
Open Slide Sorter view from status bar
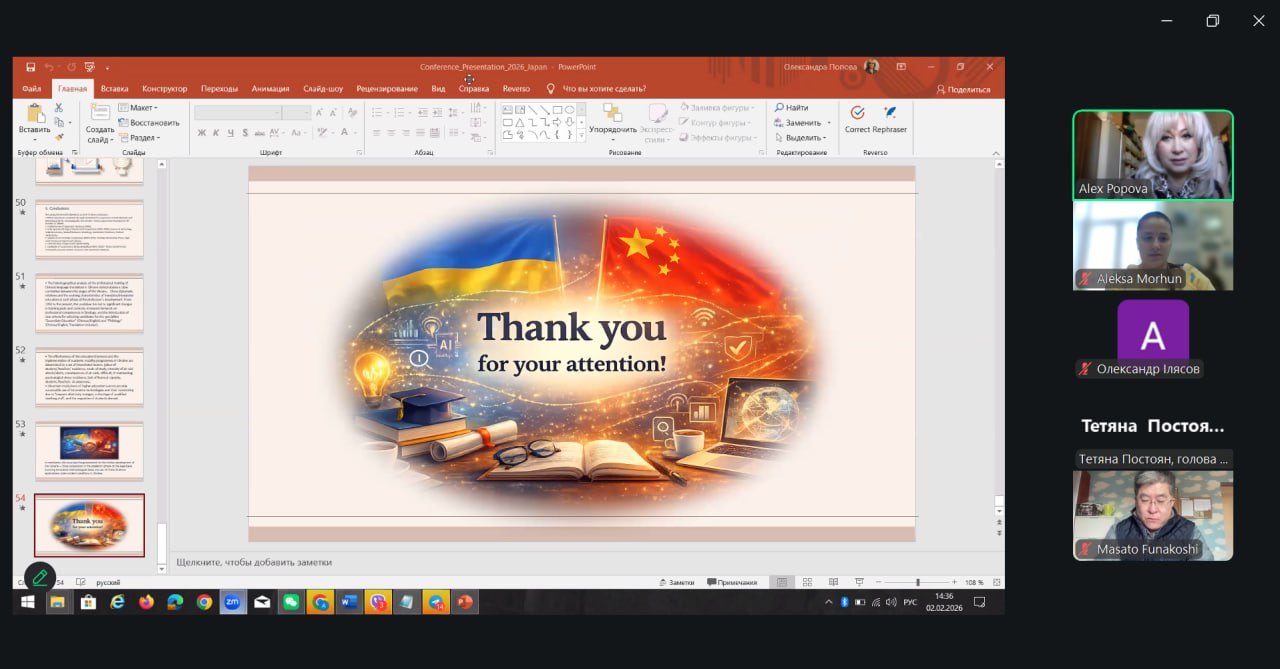click(807, 582)
